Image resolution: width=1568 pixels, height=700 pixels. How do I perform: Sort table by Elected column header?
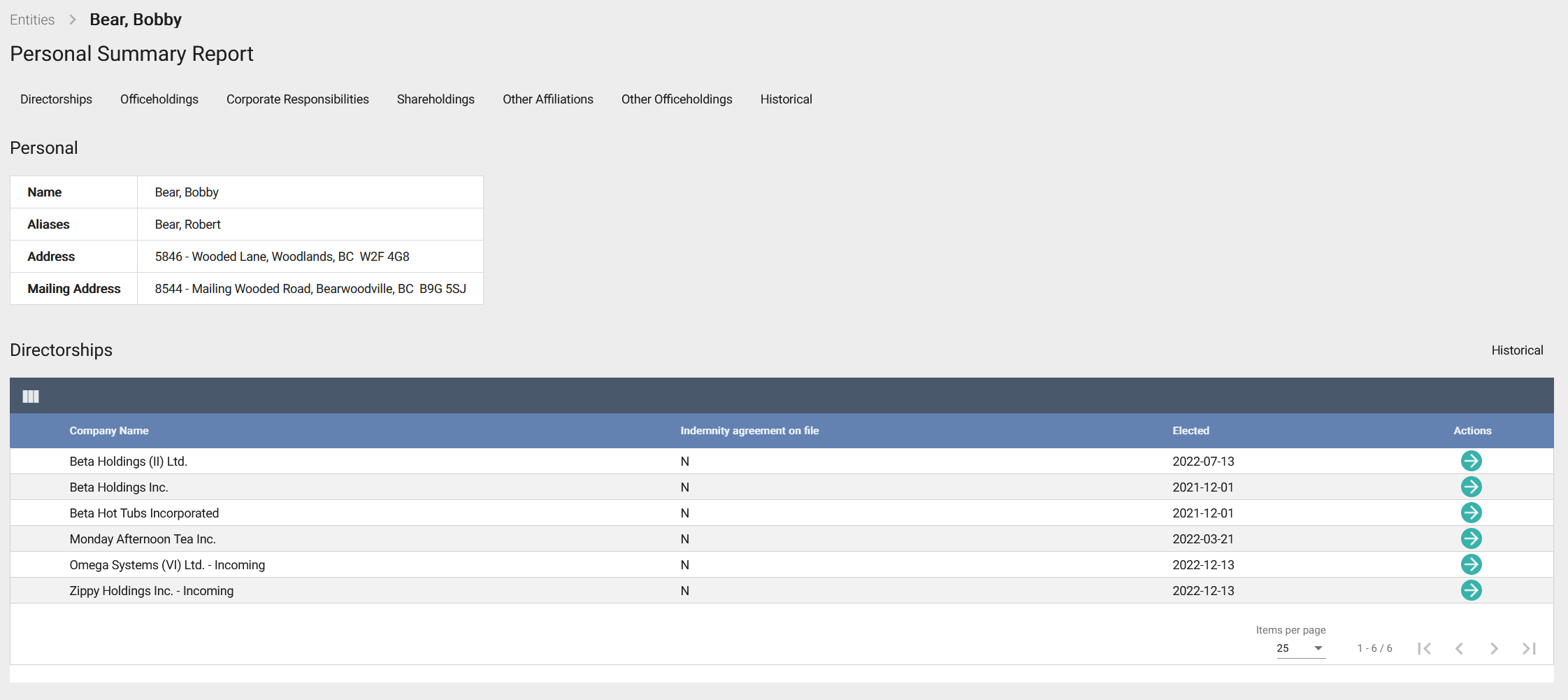click(x=1191, y=431)
